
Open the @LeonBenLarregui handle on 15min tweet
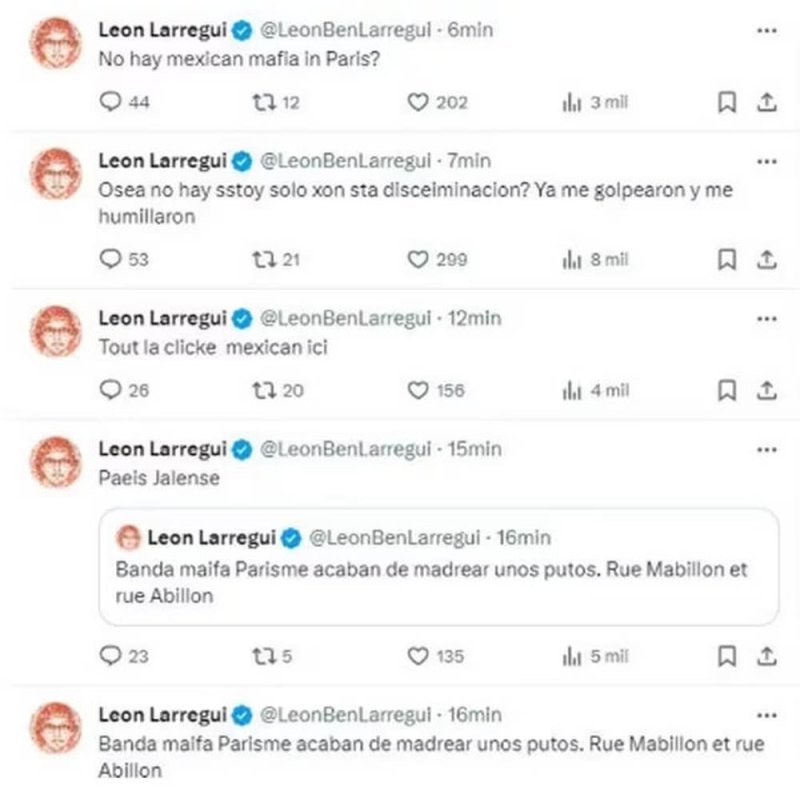point(345,449)
